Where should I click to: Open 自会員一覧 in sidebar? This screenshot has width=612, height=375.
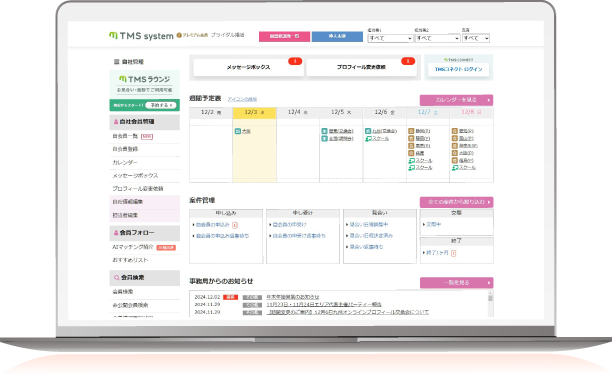coord(125,136)
